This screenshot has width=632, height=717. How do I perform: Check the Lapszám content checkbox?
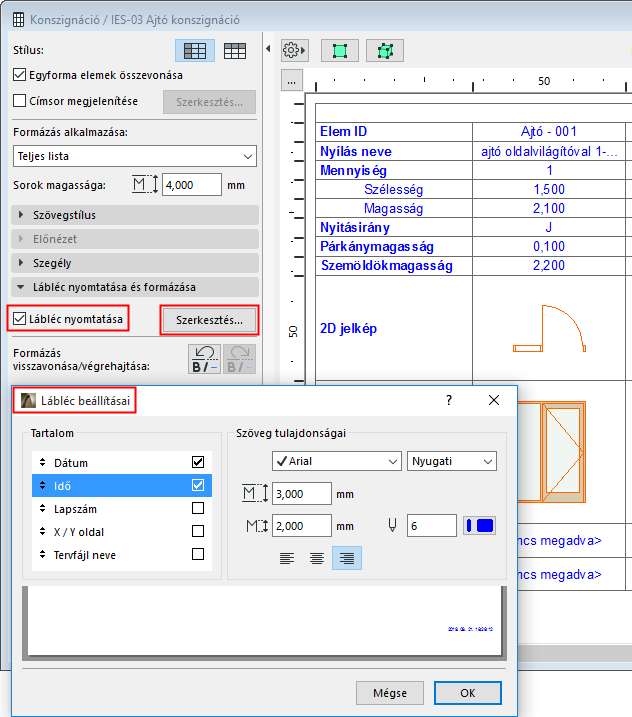point(198,508)
